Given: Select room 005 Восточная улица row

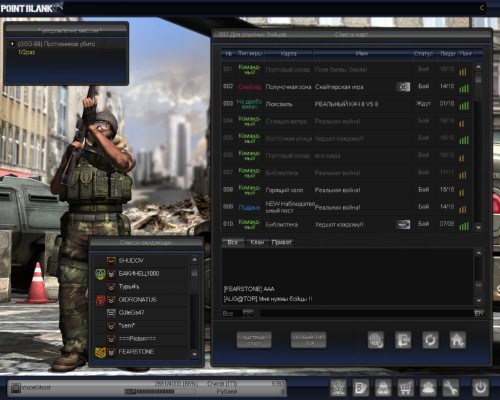Looking at the screenshot, I should [347, 138].
